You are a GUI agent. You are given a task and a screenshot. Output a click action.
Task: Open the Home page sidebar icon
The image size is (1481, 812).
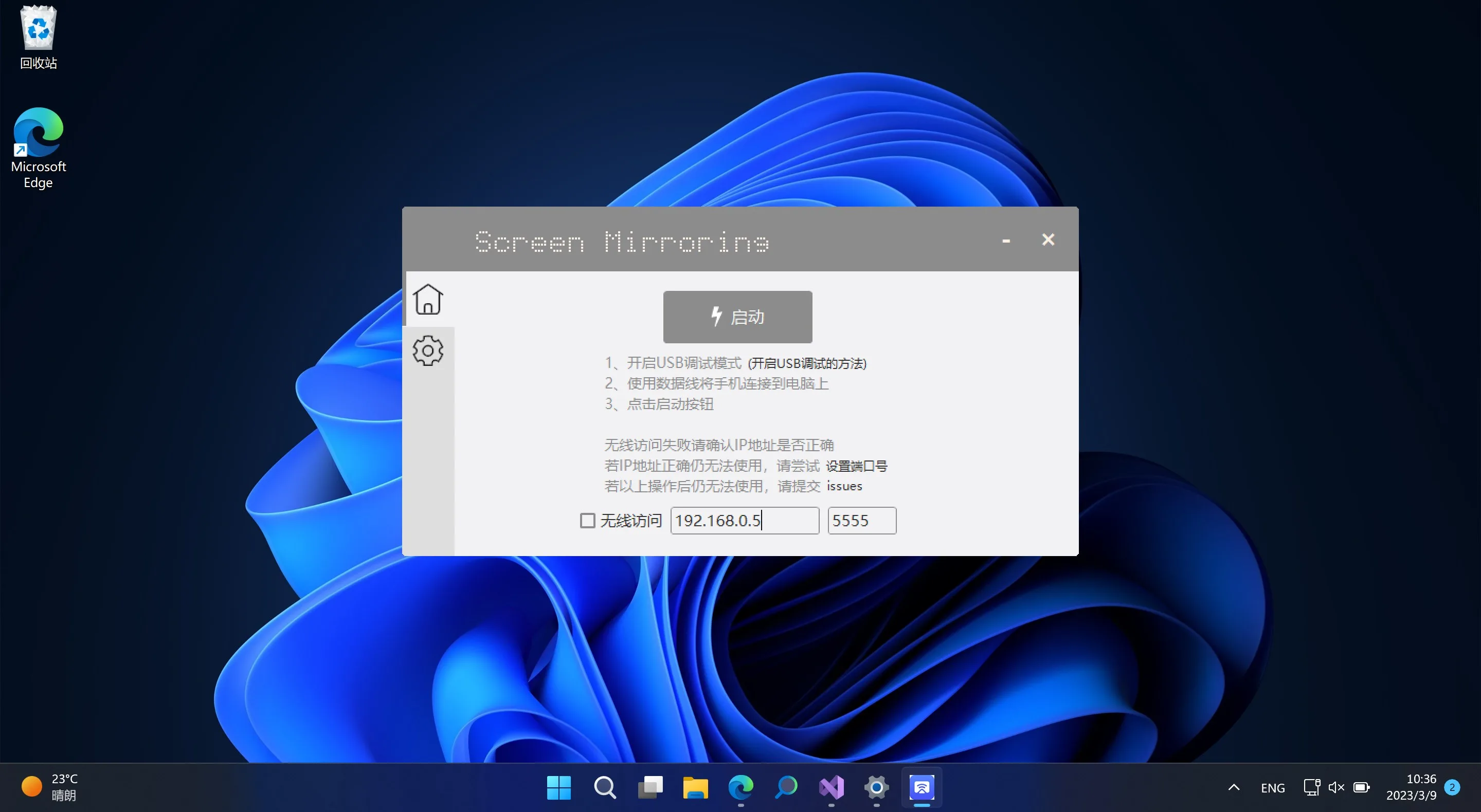(428, 299)
